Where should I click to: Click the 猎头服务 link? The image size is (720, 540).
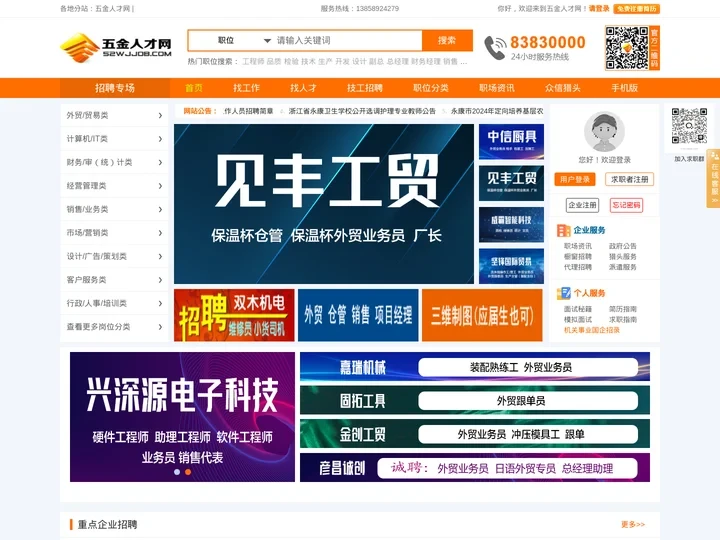623,257
